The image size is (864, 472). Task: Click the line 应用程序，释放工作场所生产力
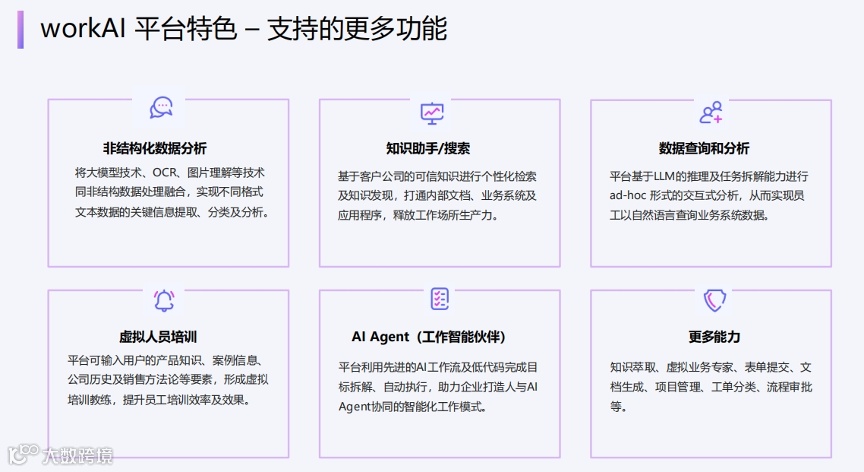pos(418,215)
